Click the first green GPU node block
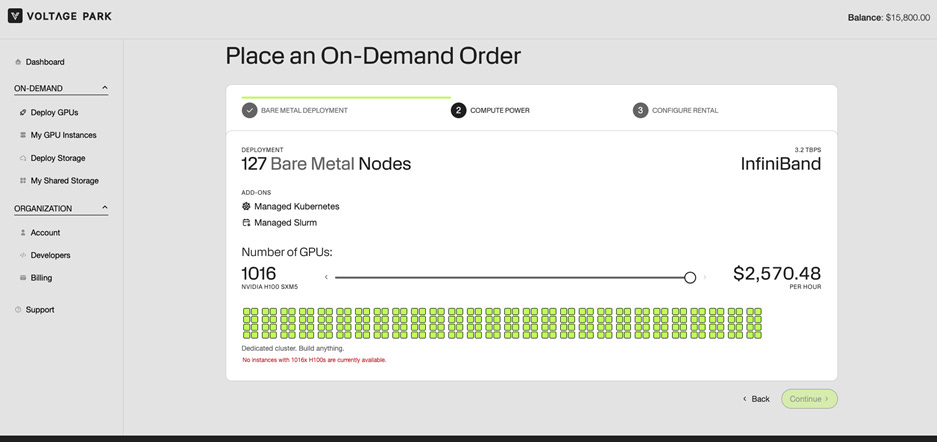 [250, 324]
